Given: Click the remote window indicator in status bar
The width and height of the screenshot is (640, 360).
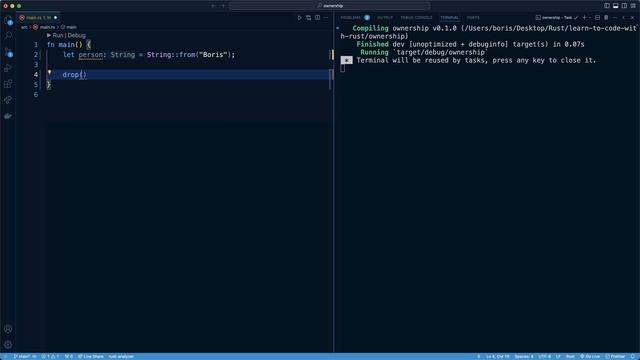Looking at the screenshot, I should coord(5,356).
